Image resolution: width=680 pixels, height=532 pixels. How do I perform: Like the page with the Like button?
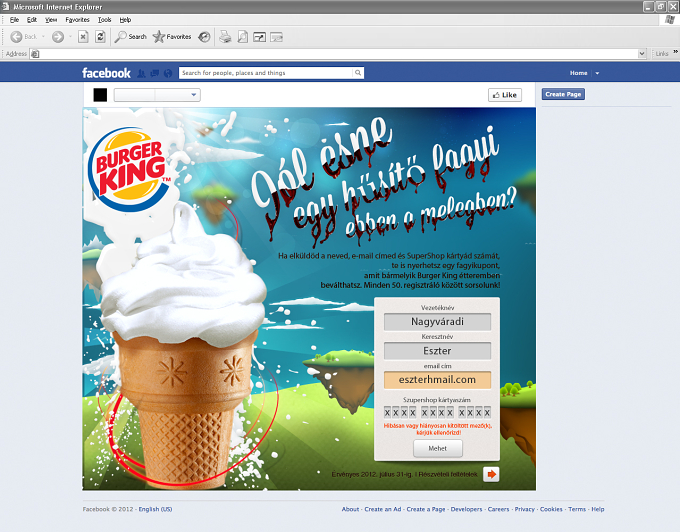point(505,95)
